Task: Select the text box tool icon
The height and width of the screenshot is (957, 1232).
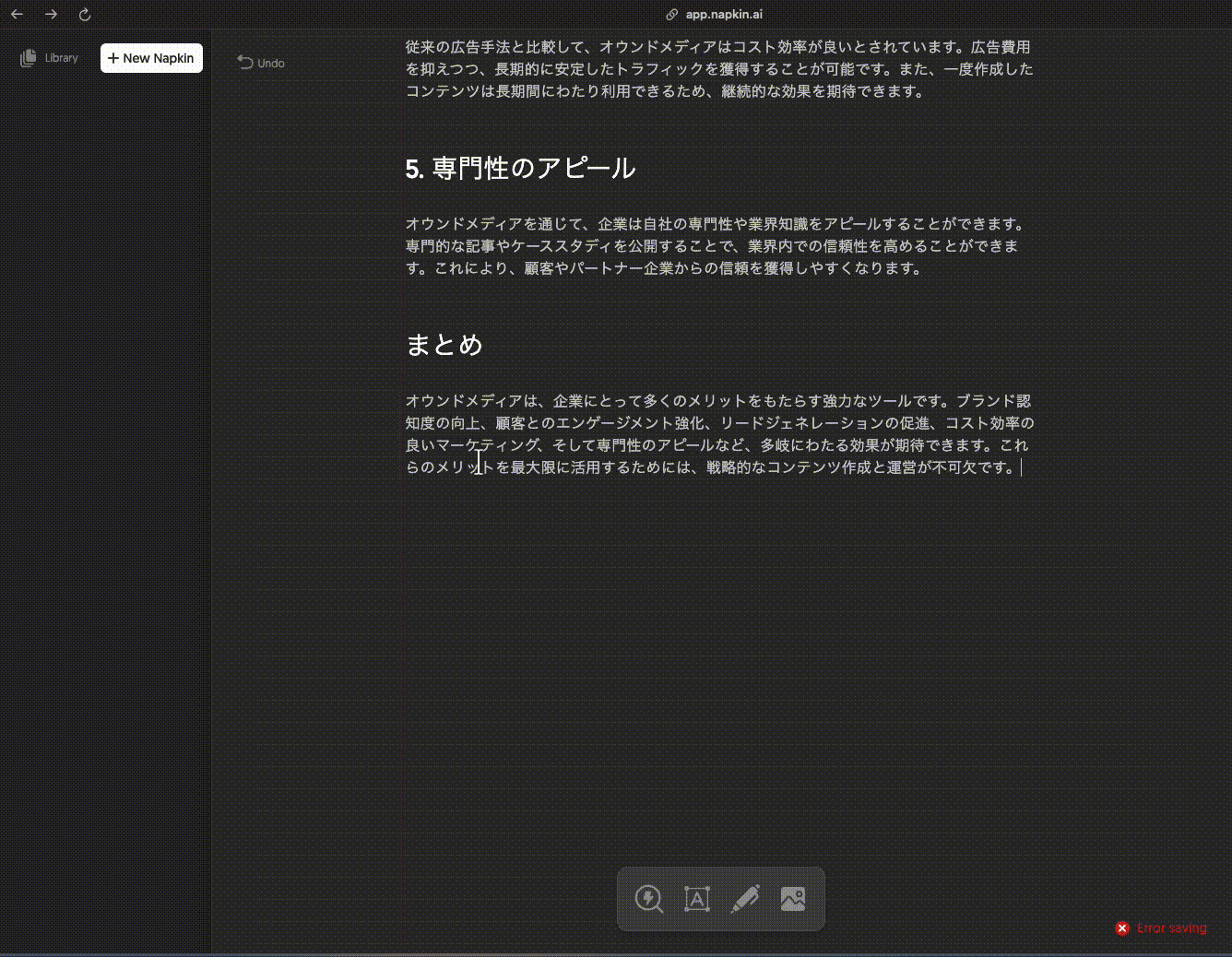Action: pyautogui.click(x=697, y=899)
